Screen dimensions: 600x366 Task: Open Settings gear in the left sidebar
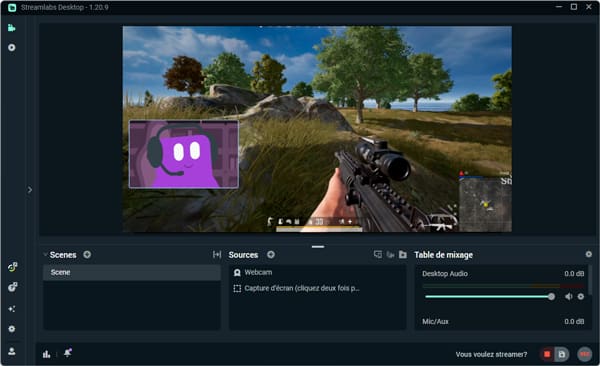pos(12,329)
